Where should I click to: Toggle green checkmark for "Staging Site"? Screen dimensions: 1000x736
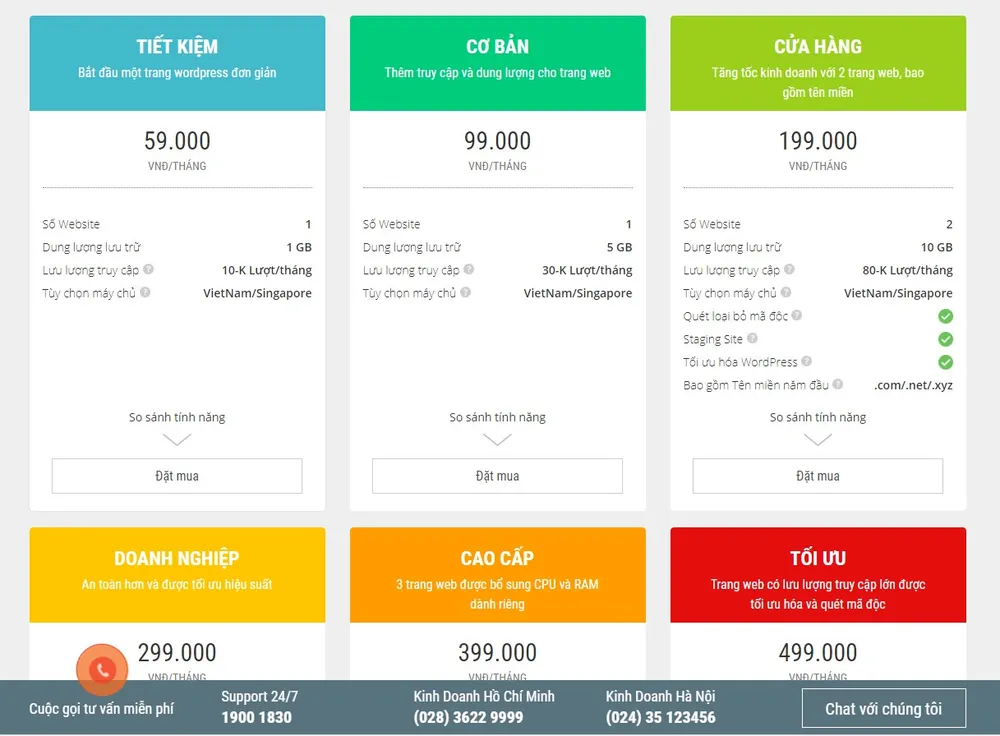click(x=945, y=339)
